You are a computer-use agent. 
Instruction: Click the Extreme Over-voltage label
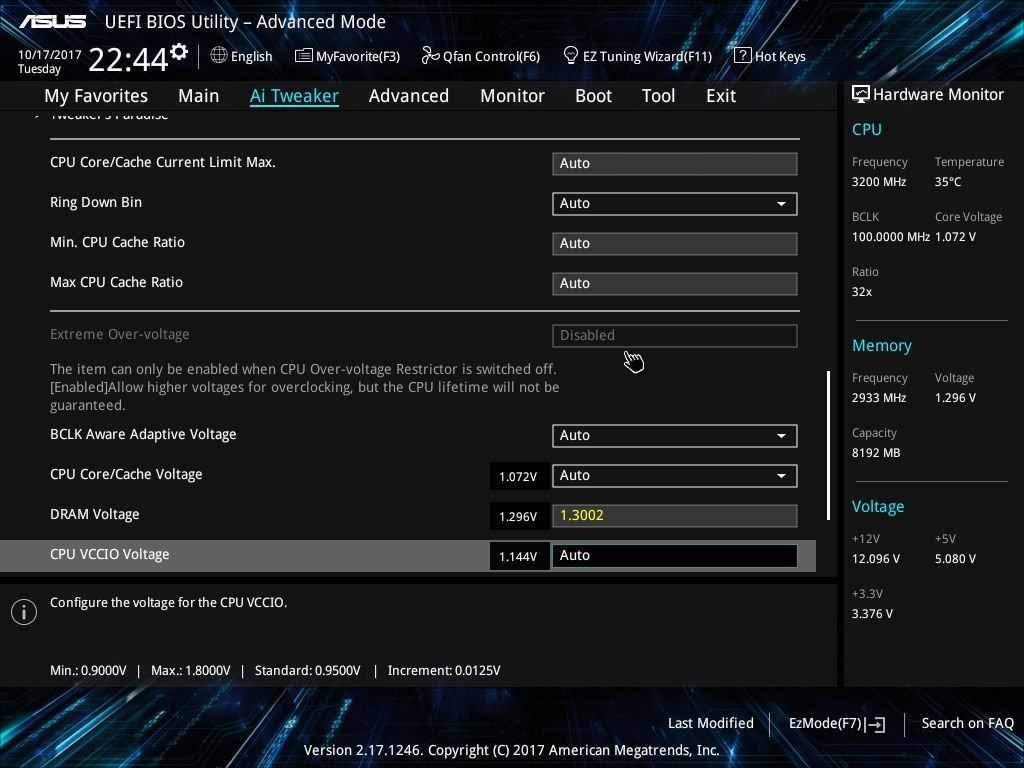coord(120,334)
